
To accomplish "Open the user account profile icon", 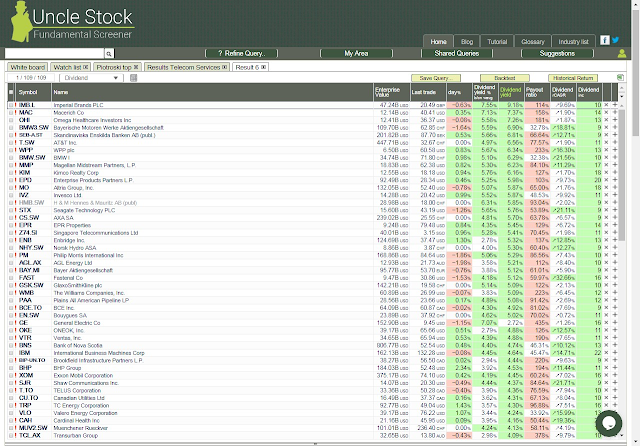I will (622, 53).
